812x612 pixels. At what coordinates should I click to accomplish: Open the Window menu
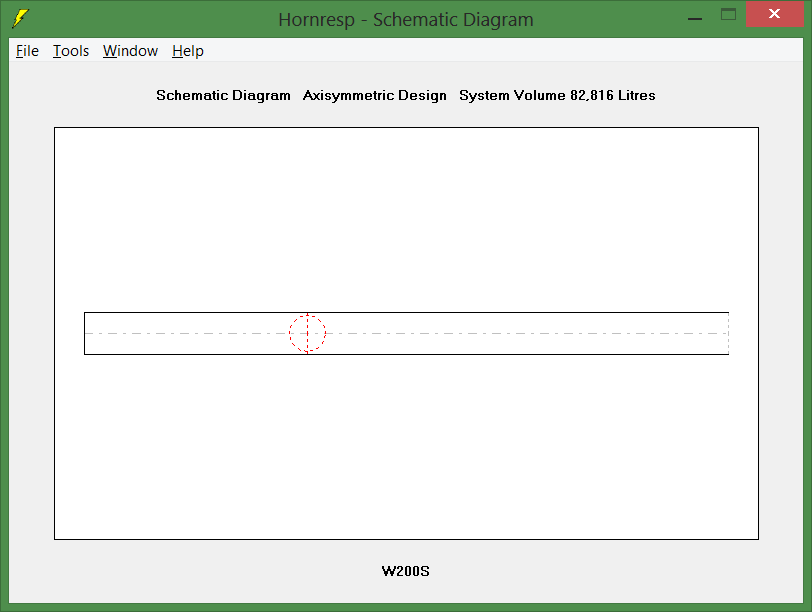[x=130, y=51]
